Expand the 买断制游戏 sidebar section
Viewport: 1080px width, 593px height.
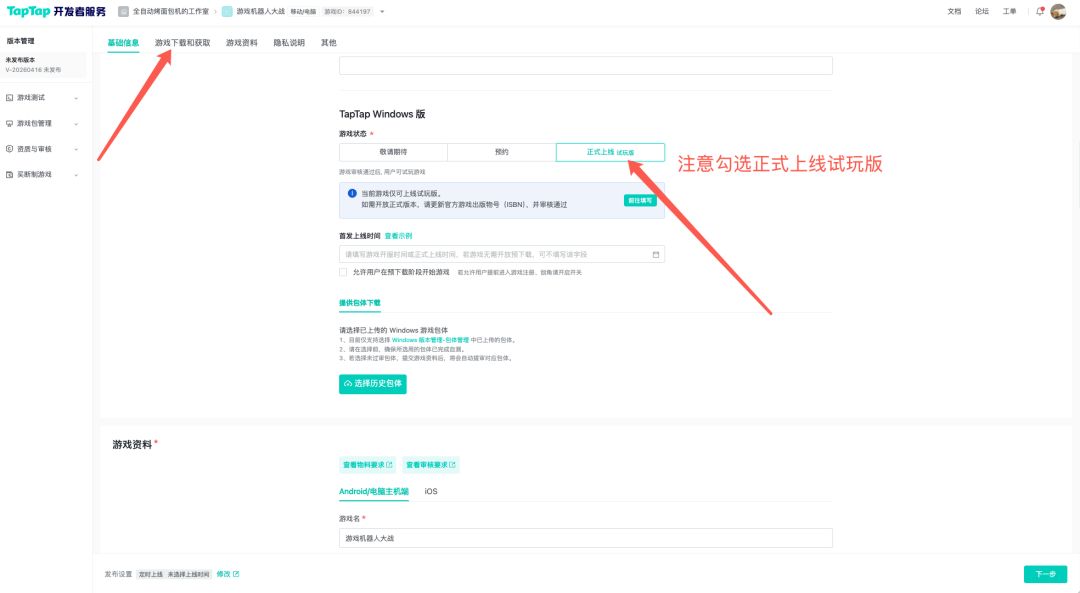76,175
